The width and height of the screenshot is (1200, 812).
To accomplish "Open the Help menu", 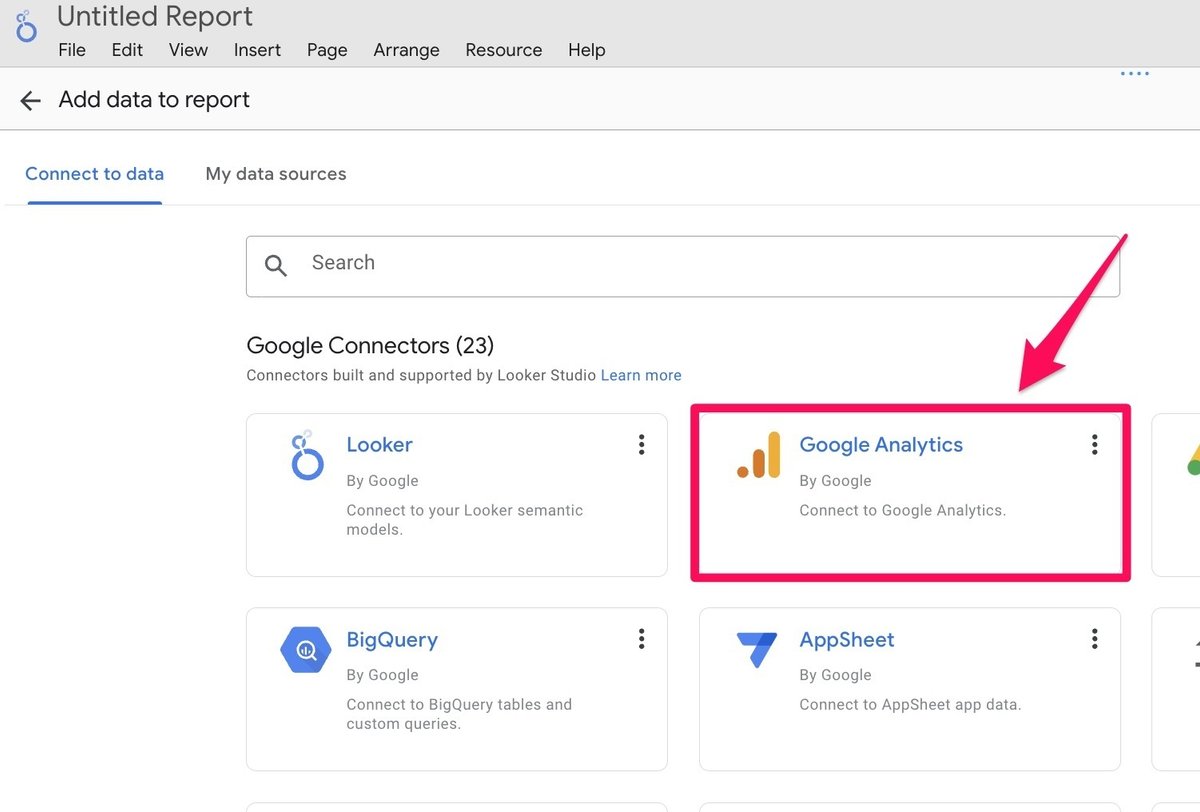I will tap(586, 50).
